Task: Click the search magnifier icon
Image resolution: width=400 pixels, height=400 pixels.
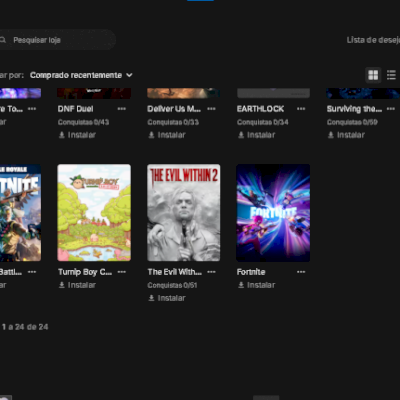Action: coord(3,40)
